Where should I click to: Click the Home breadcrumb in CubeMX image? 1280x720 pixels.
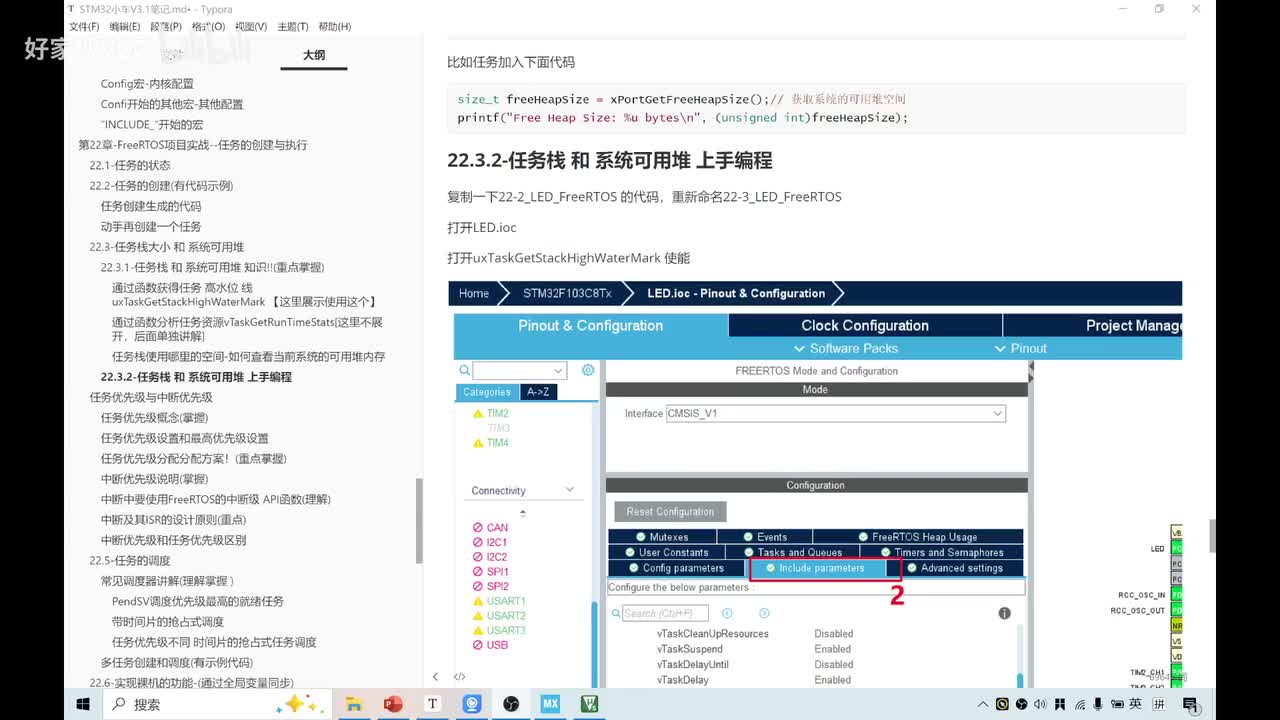pyautogui.click(x=474, y=293)
